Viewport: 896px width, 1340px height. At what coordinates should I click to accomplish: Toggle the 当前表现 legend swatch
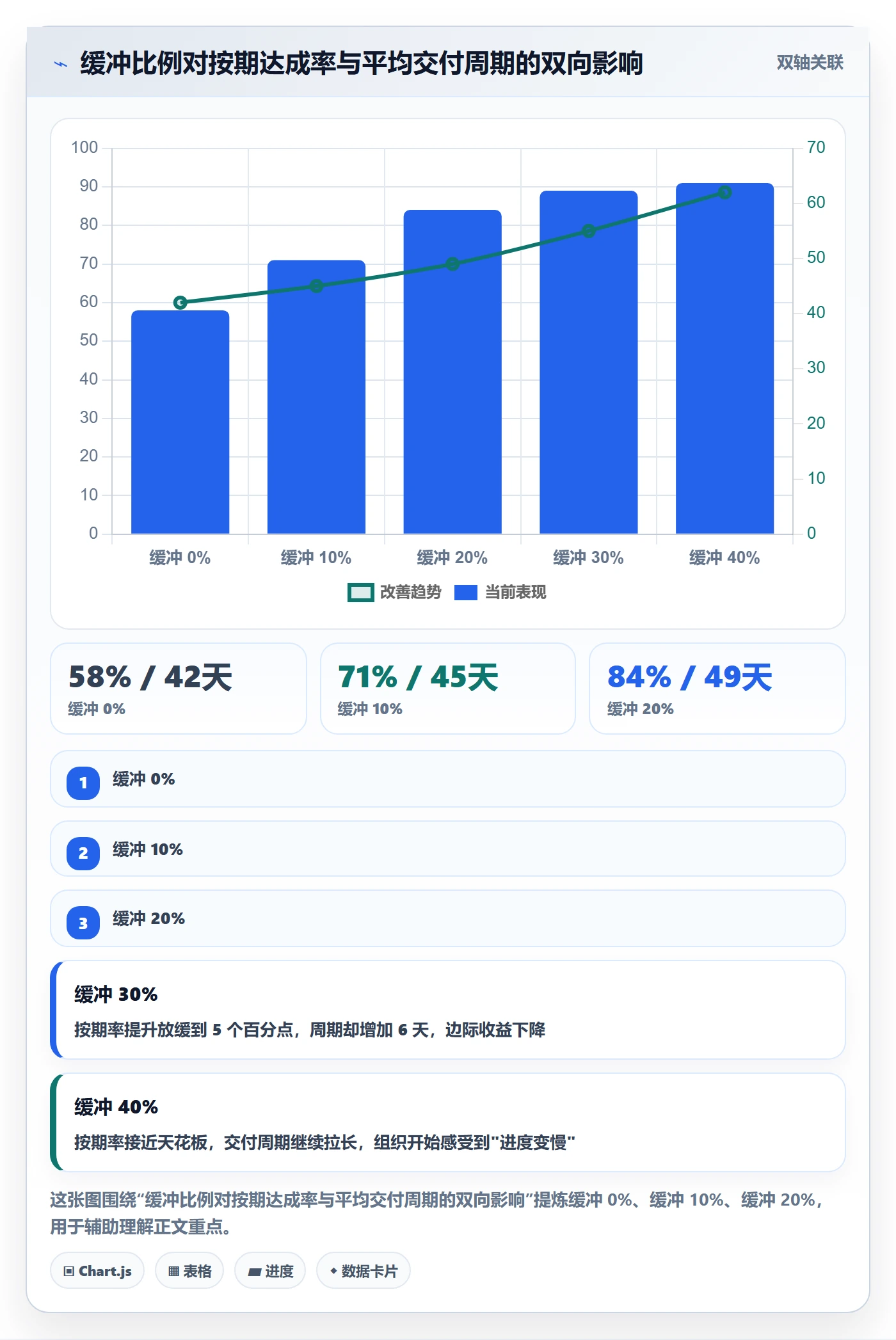coord(466,593)
